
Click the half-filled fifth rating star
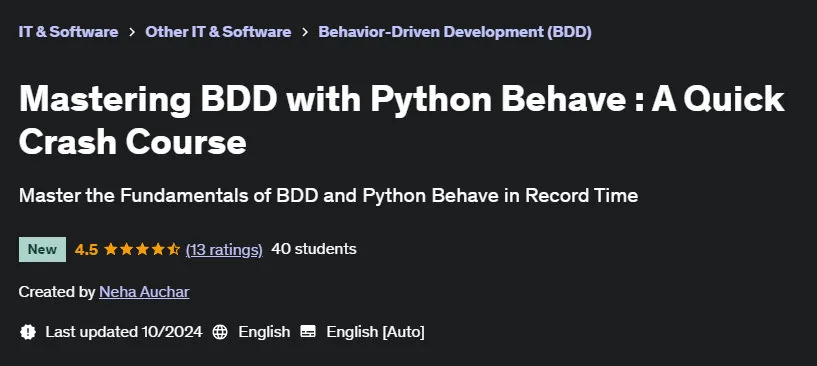[x=173, y=249]
